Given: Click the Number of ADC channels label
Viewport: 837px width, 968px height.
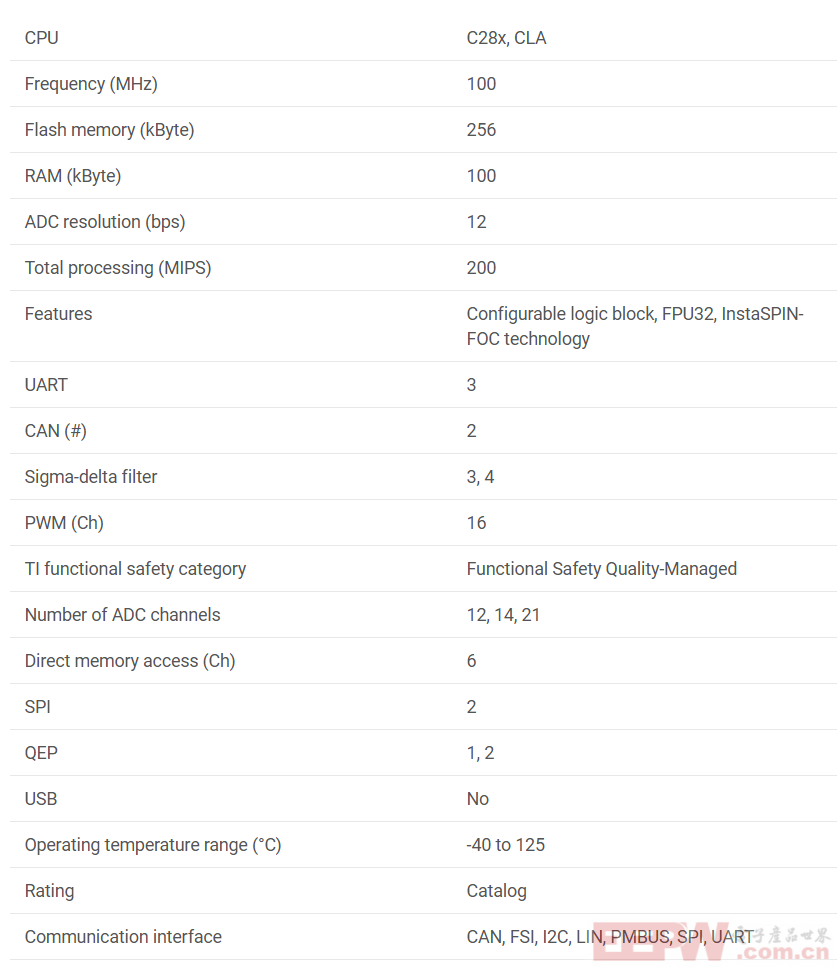Looking at the screenshot, I should coord(122,615).
